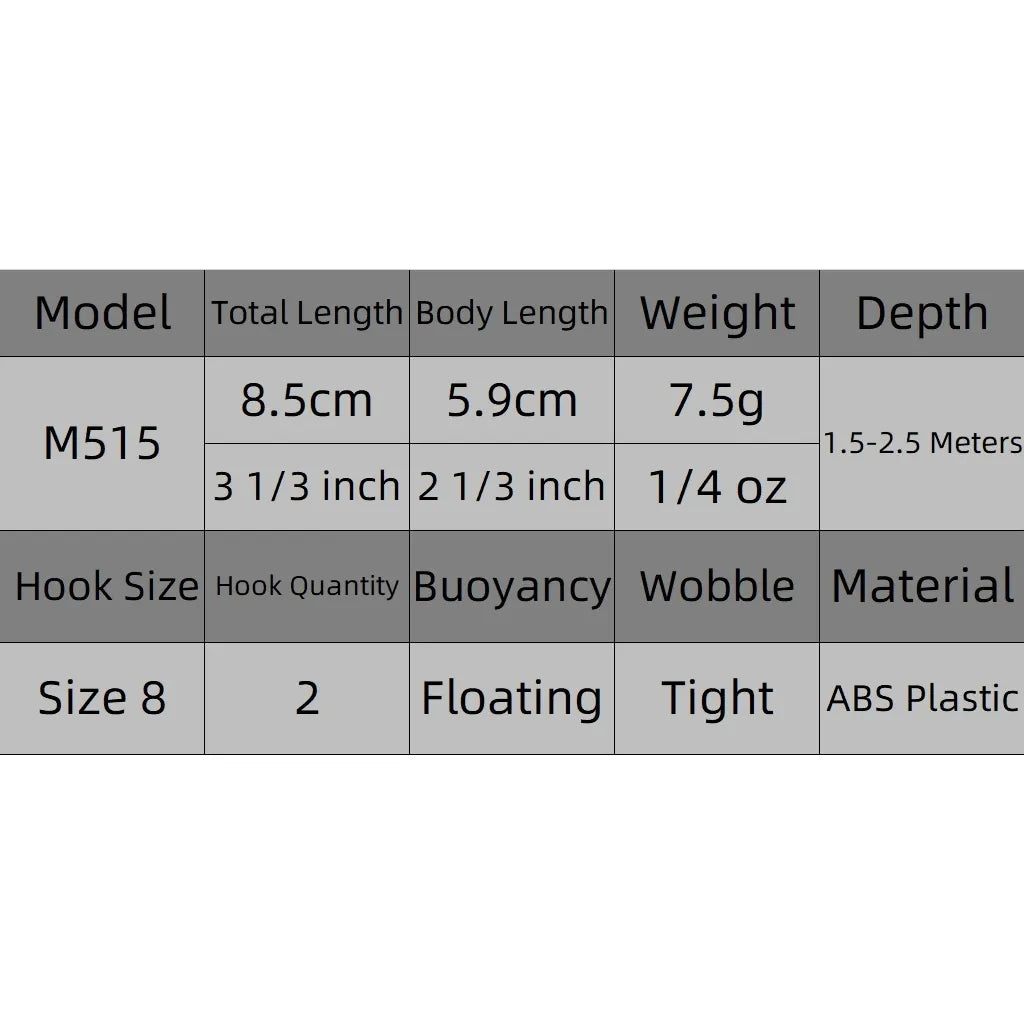Select the M515 model cell
The width and height of the screenshot is (1024, 1024).
pos(102,443)
